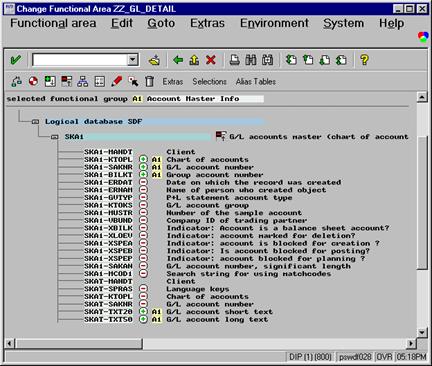432x366 pixels.
Task: Toggle the minus marker for SKAT-SPRAS
Action: 143,289
